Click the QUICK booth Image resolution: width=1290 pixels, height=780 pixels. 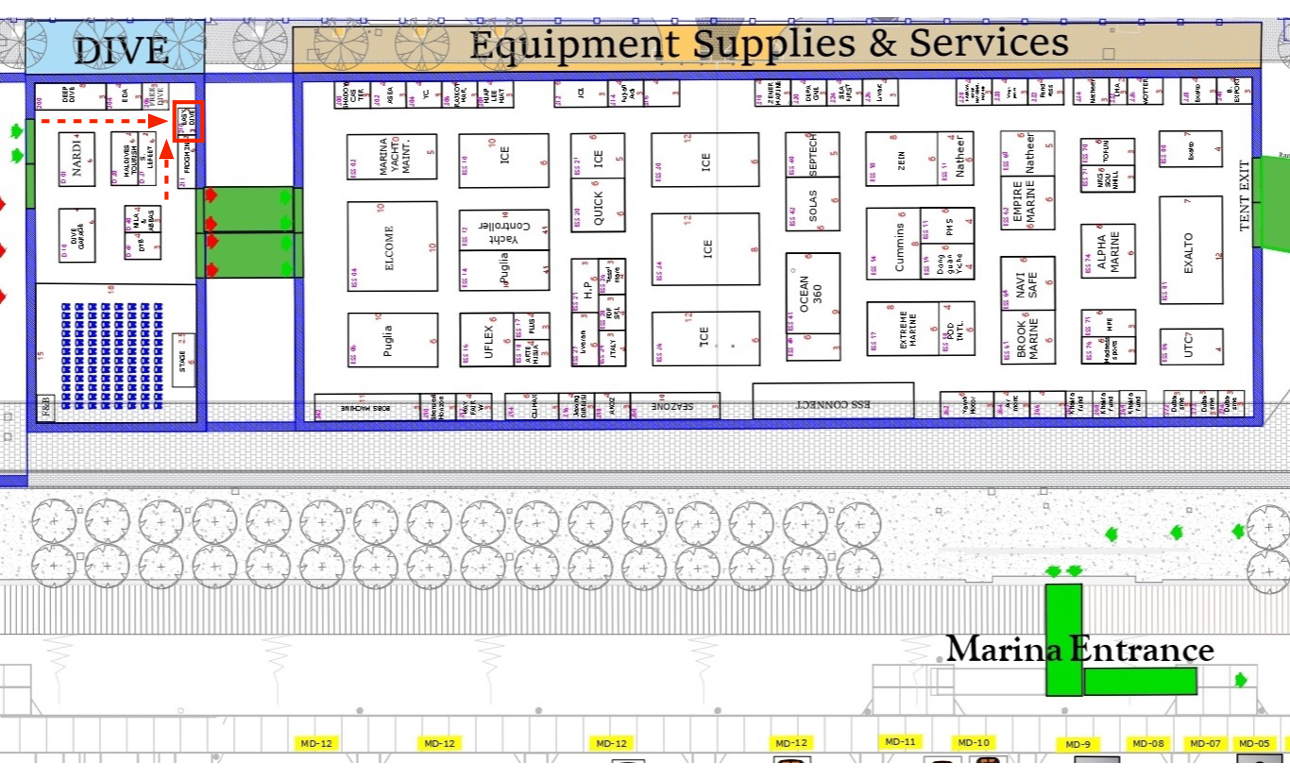coord(598,204)
